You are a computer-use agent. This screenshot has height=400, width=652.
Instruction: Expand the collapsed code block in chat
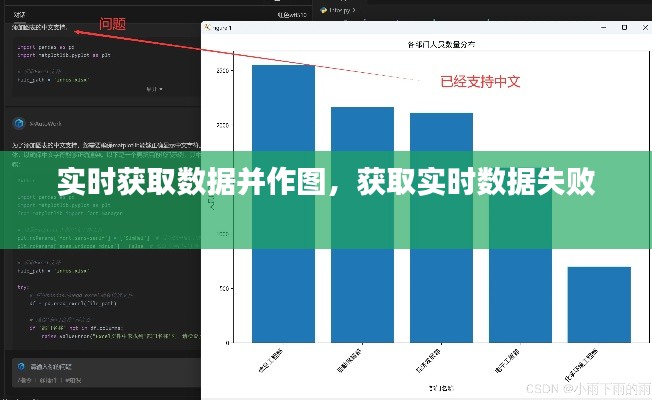pos(153,88)
